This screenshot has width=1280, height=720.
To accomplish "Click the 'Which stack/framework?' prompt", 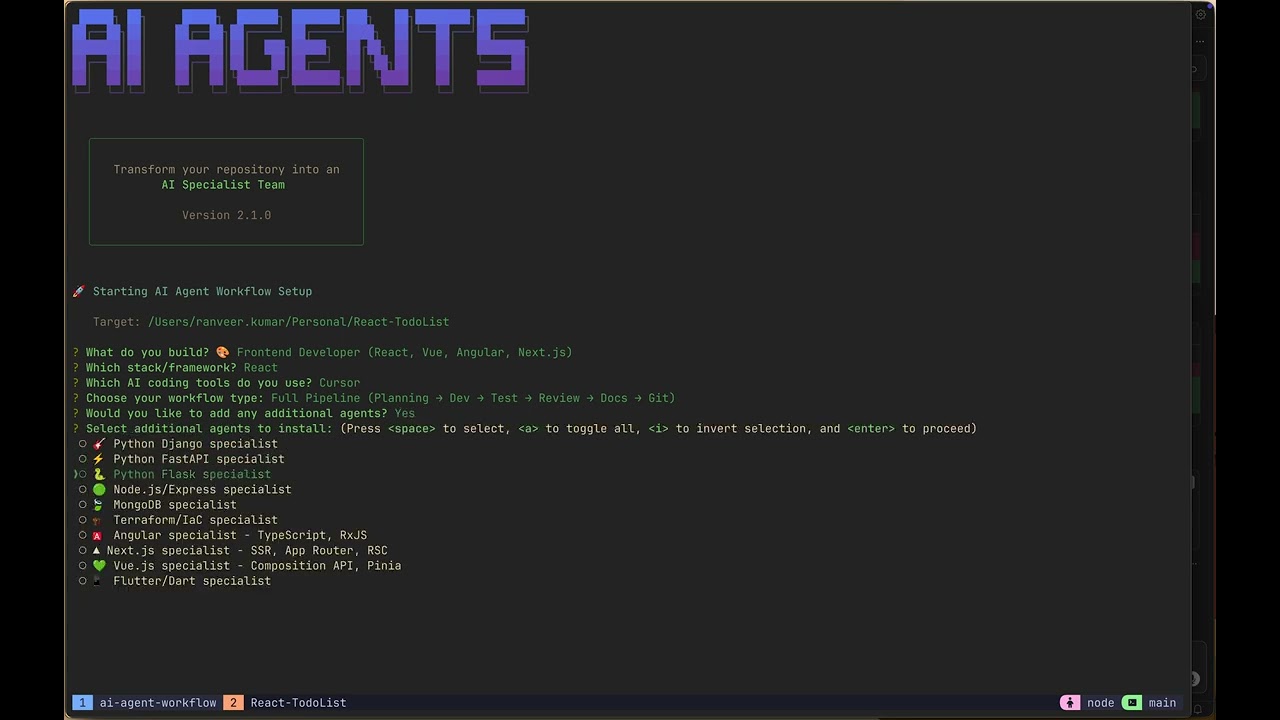I will click(161, 368).
